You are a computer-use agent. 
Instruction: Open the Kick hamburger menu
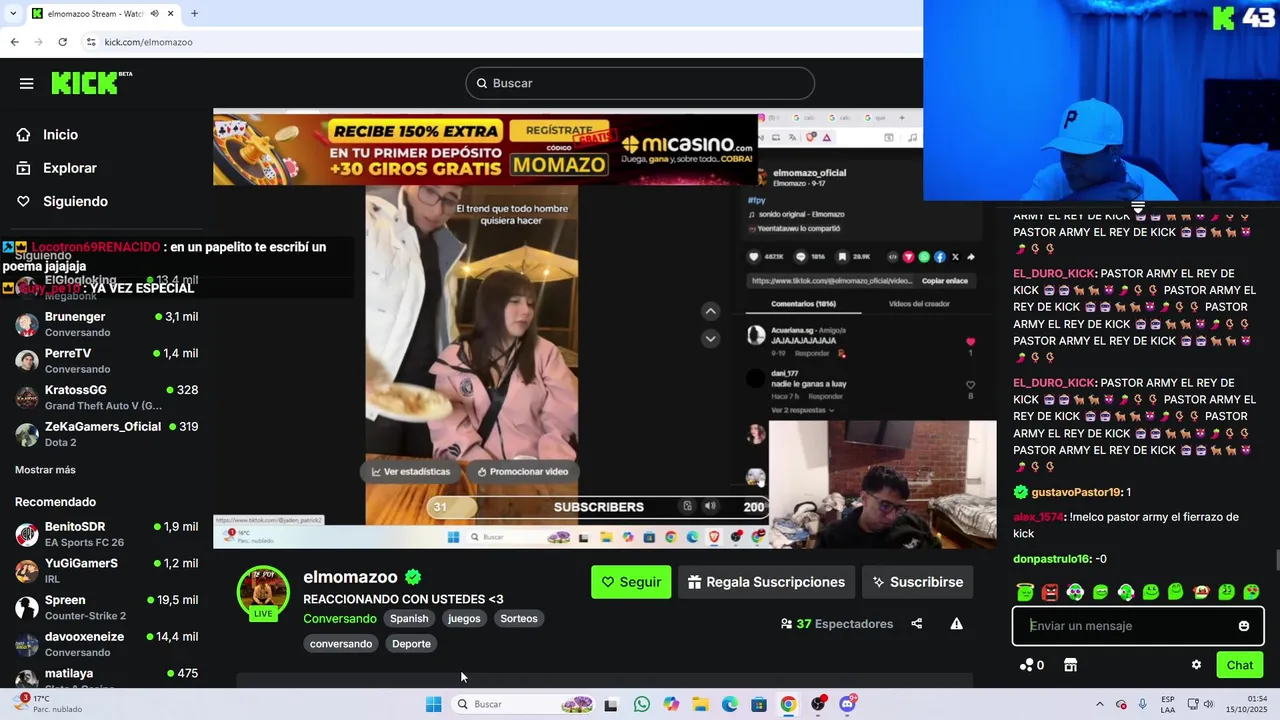(26, 83)
